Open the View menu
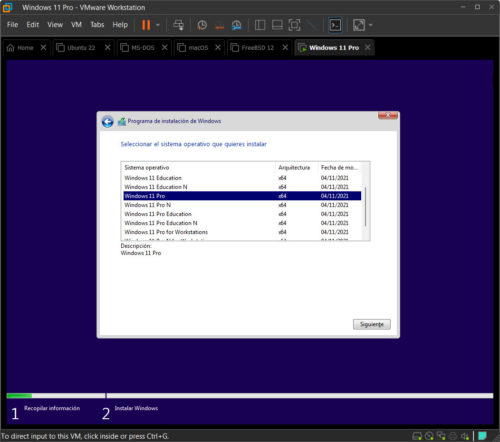 pyautogui.click(x=55, y=25)
